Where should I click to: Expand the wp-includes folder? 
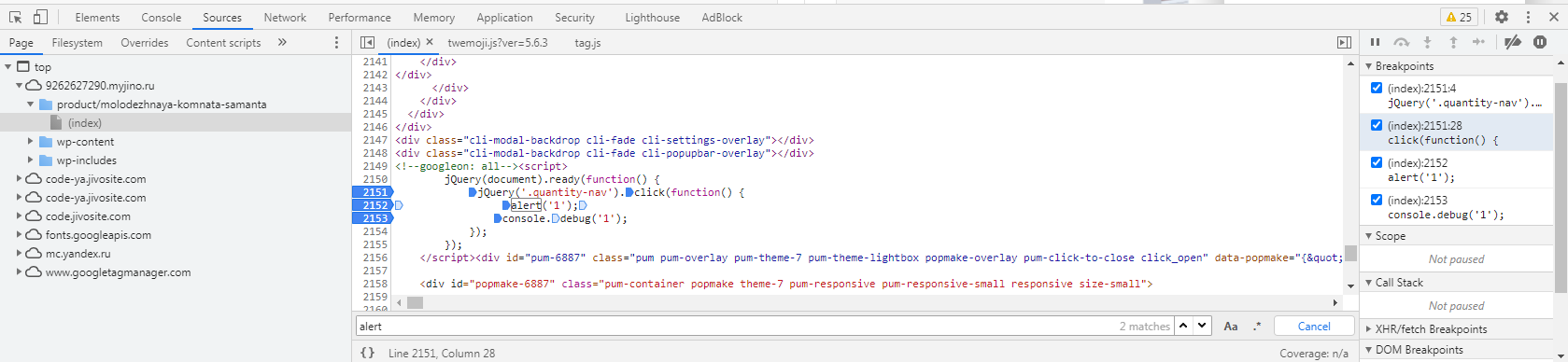[x=31, y=160]
